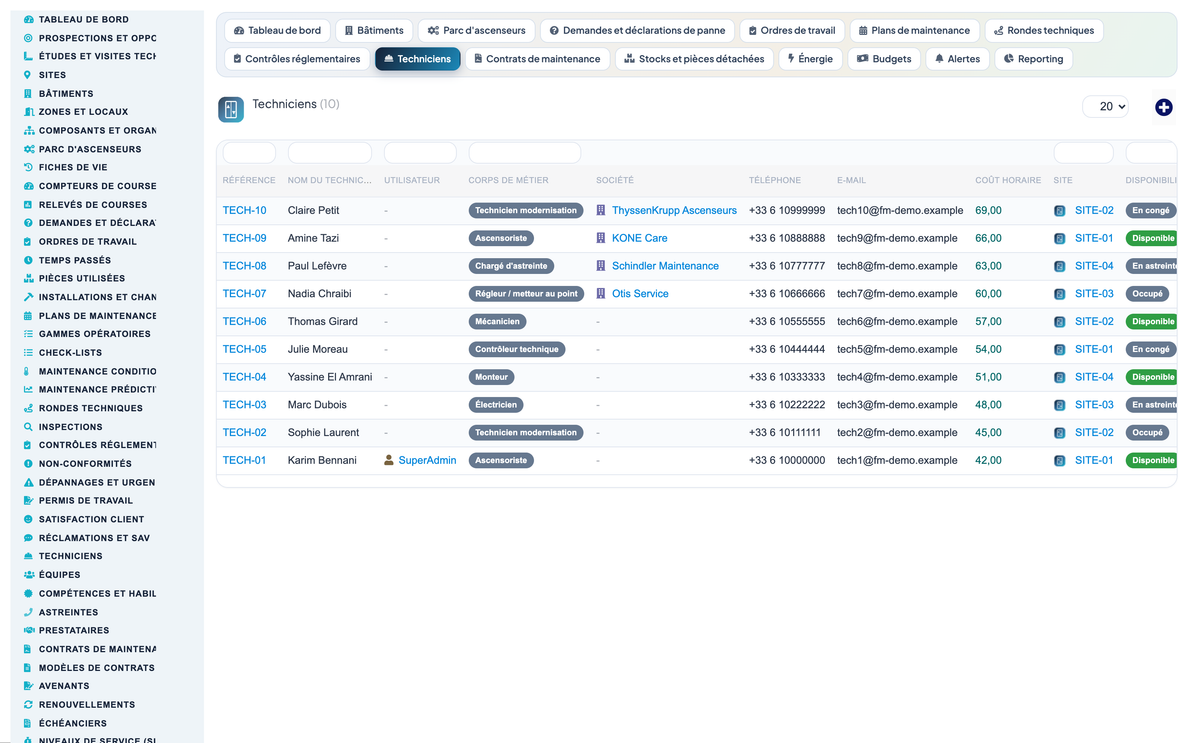Click the Fiches de vie history icon
This screenshot has height=743, width=1200.
(x=28, y=167)
